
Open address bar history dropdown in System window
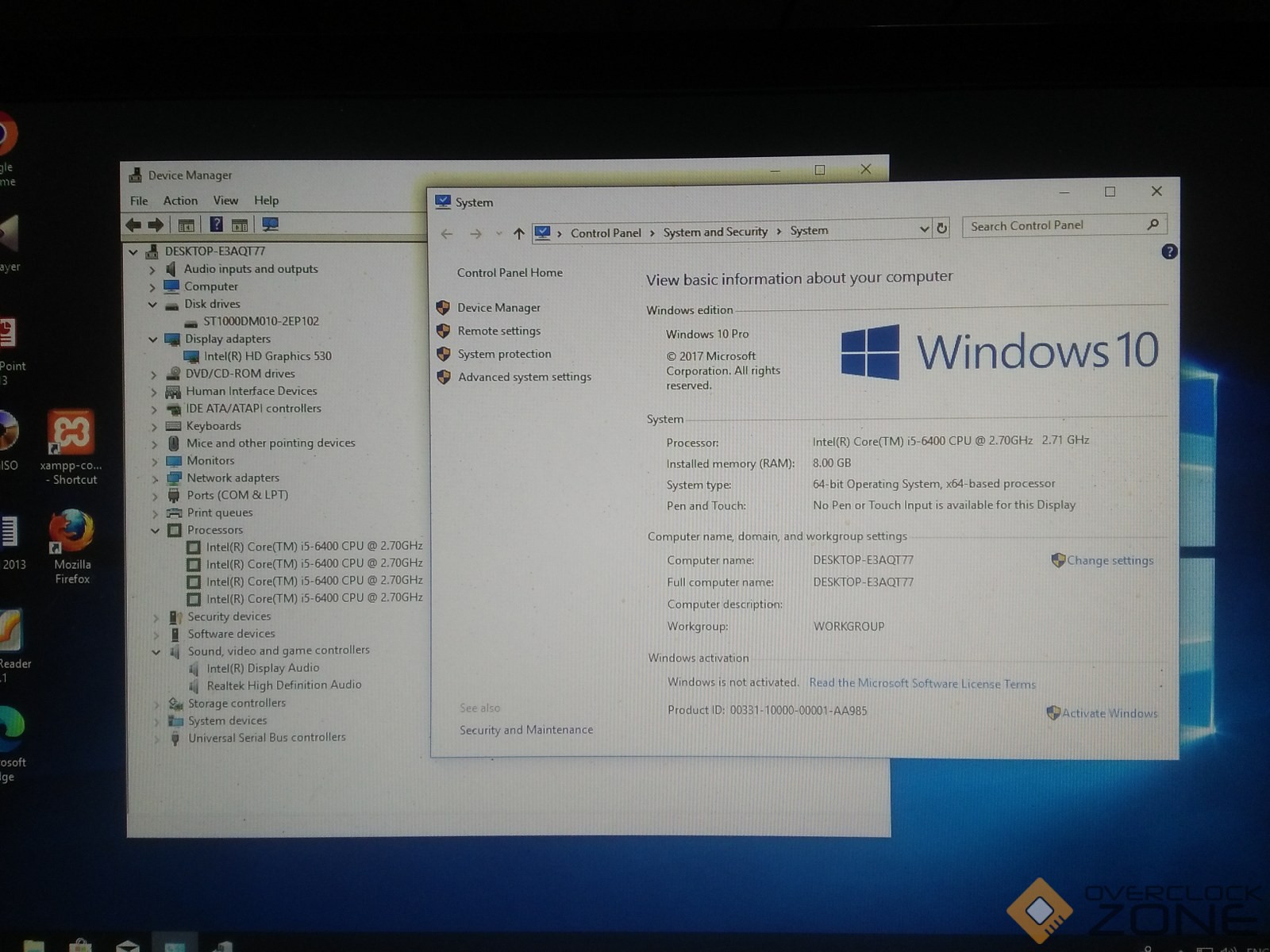coord(924,229)
